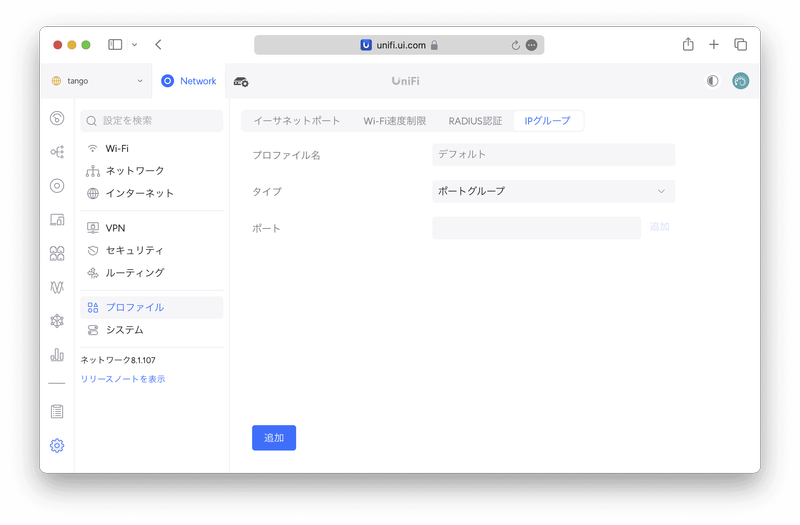Switch to the RADIUS認証 tab

475,121
